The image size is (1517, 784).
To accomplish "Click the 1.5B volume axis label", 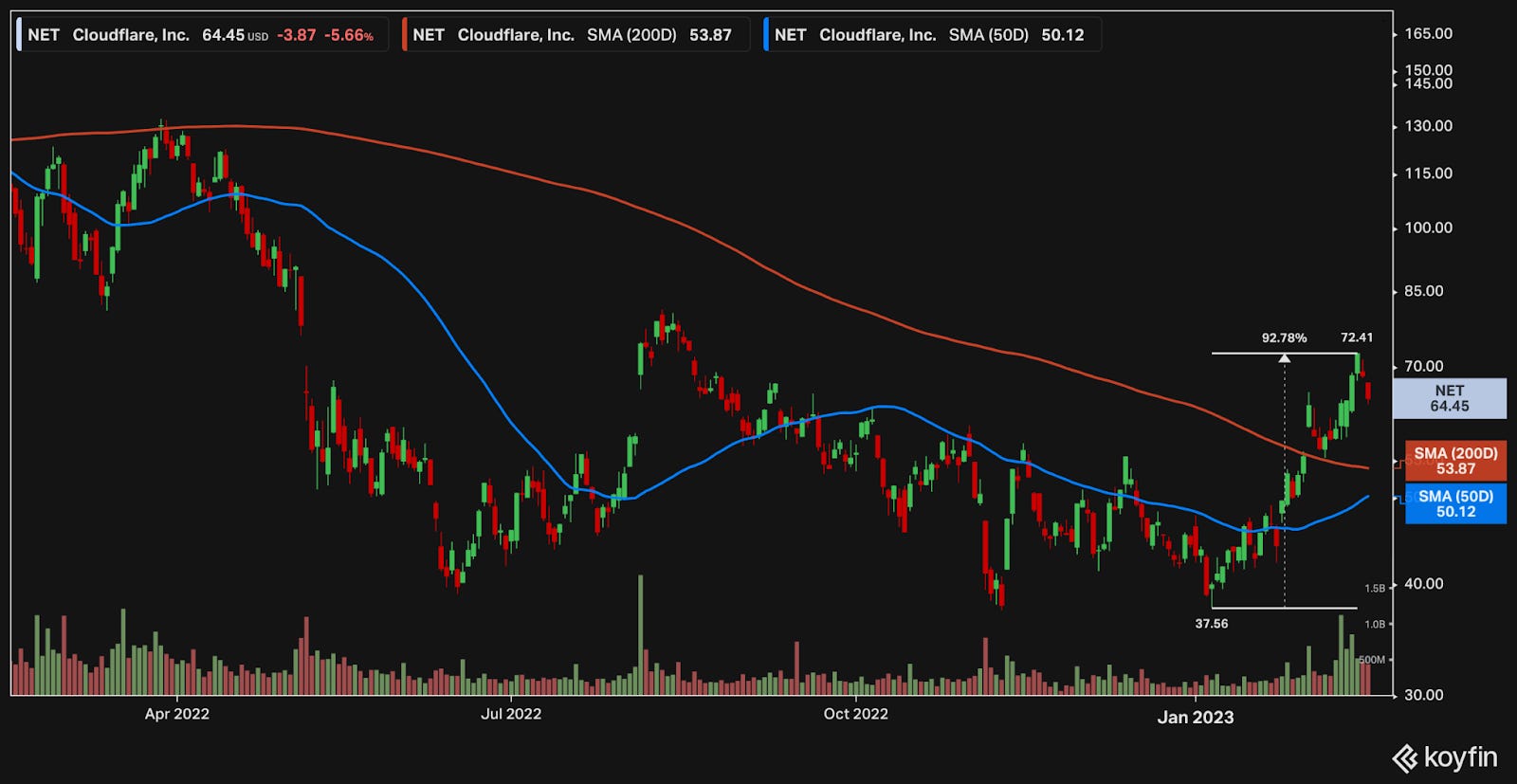I will [x=1375, y=589].
